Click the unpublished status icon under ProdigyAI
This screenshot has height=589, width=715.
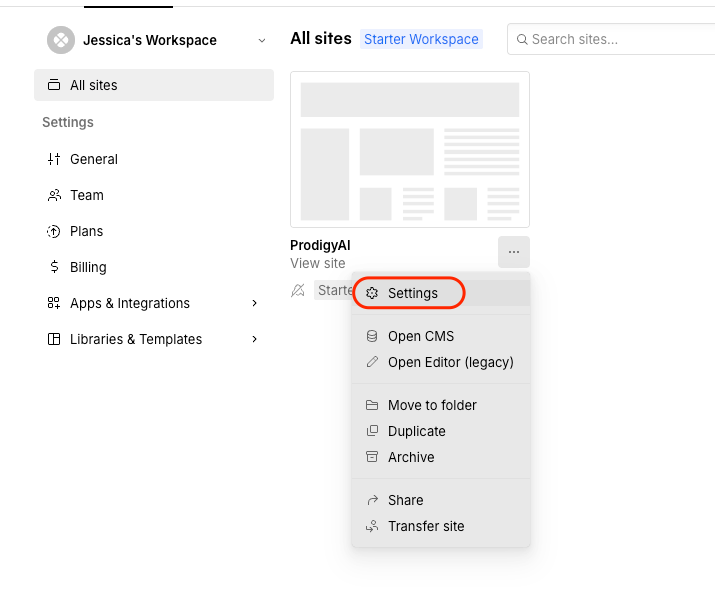(298, 290)
